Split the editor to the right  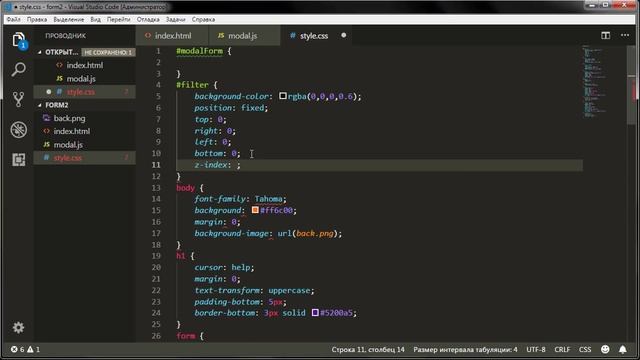[605, 36]
